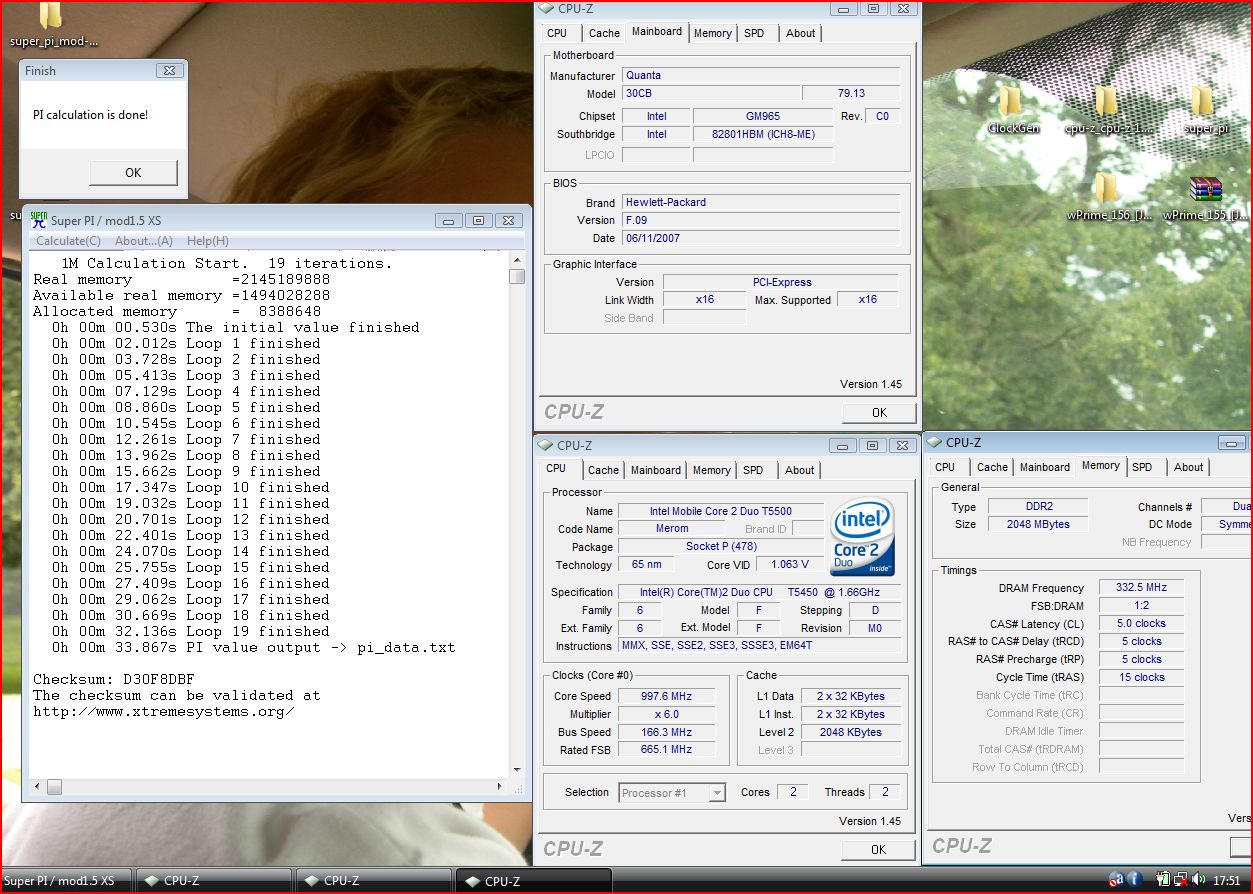Click the DRAM Frequency value 332.5 MHz
The width and height of the screenshot is (1253, 894).
point(1141,588)
